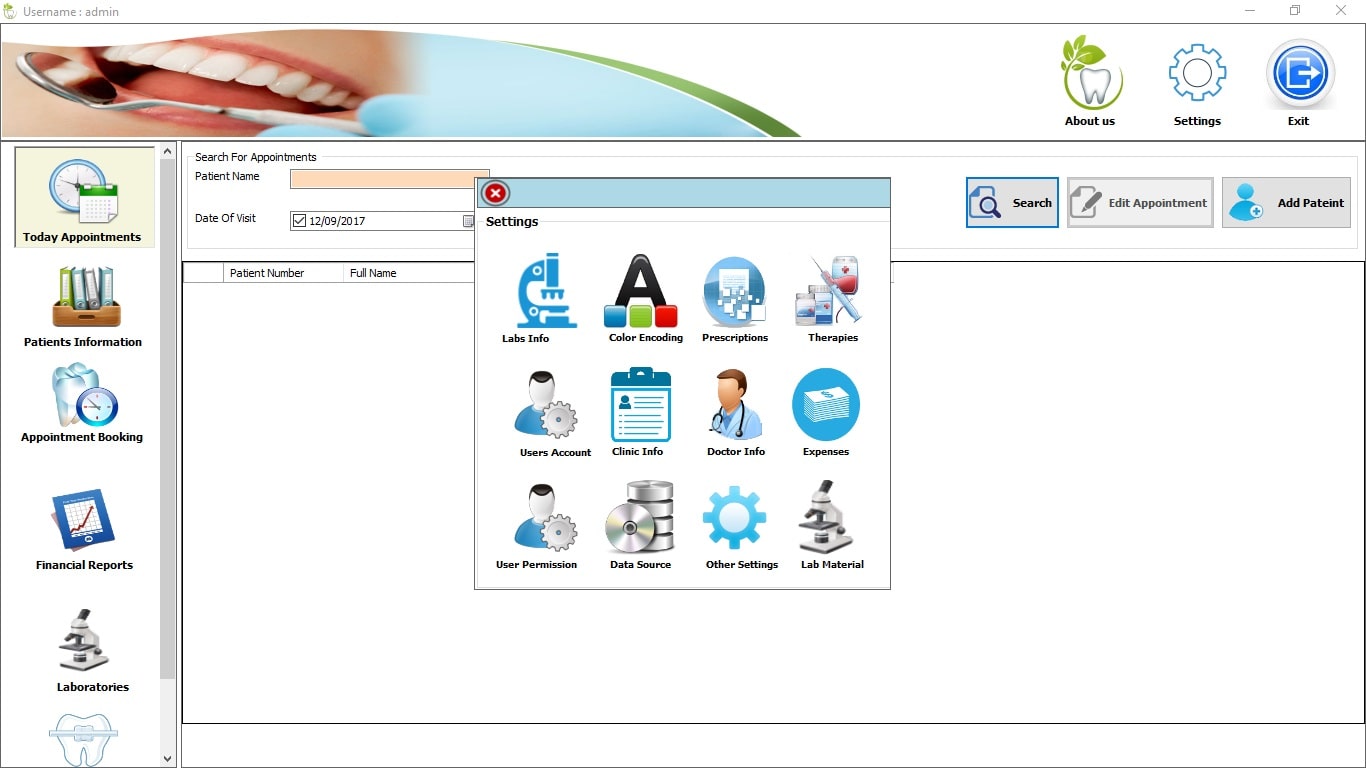Click the Edit Appointment button
1366x768 pixels.
(1140, 203)
